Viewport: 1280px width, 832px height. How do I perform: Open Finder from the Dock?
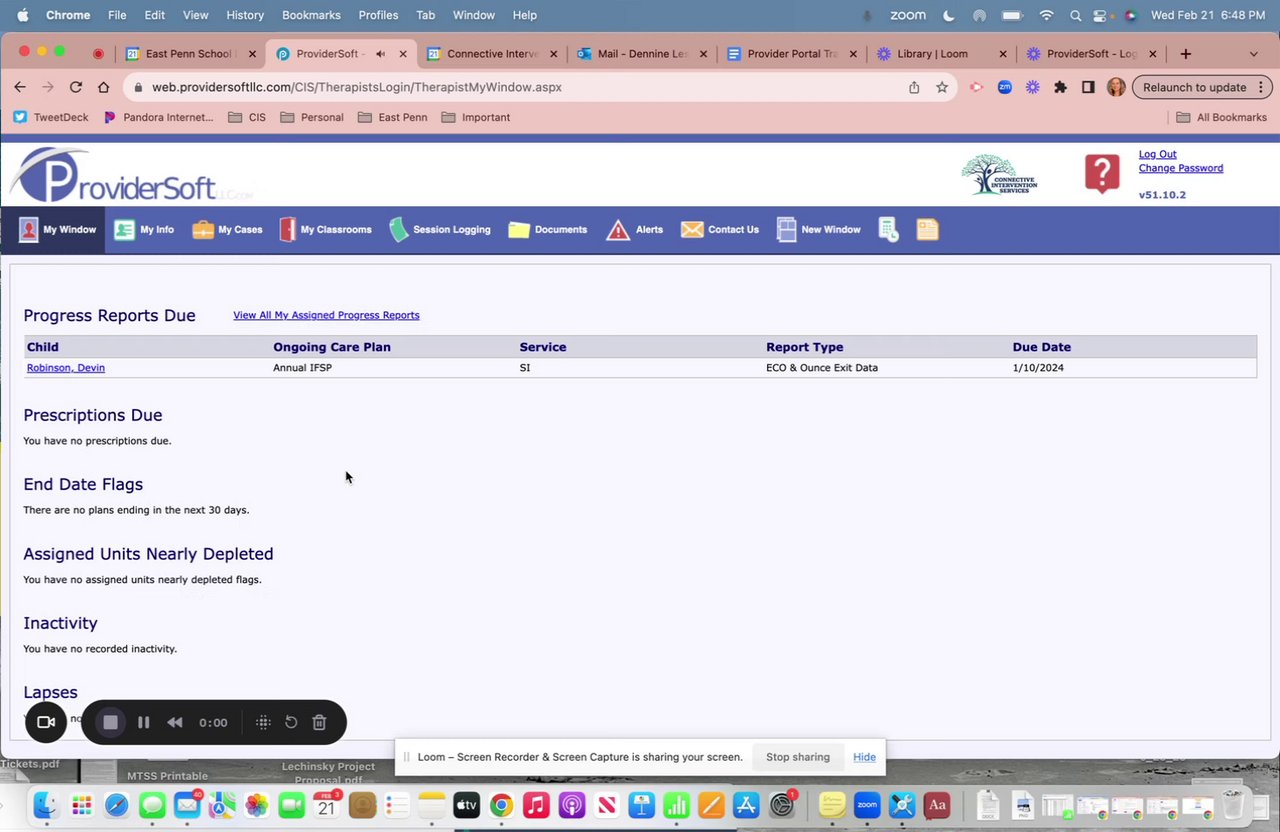(46, 805)
